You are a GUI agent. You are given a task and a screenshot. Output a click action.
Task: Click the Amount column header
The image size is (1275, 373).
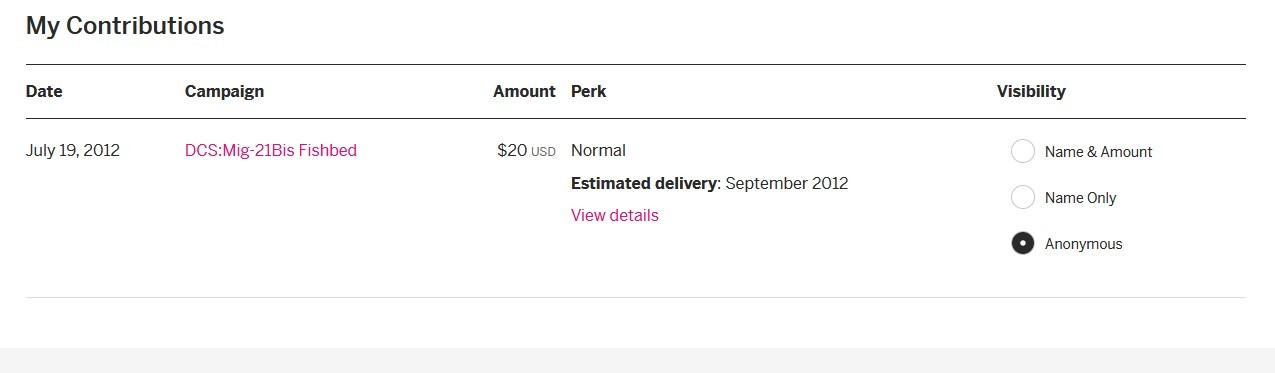(524, 91)
